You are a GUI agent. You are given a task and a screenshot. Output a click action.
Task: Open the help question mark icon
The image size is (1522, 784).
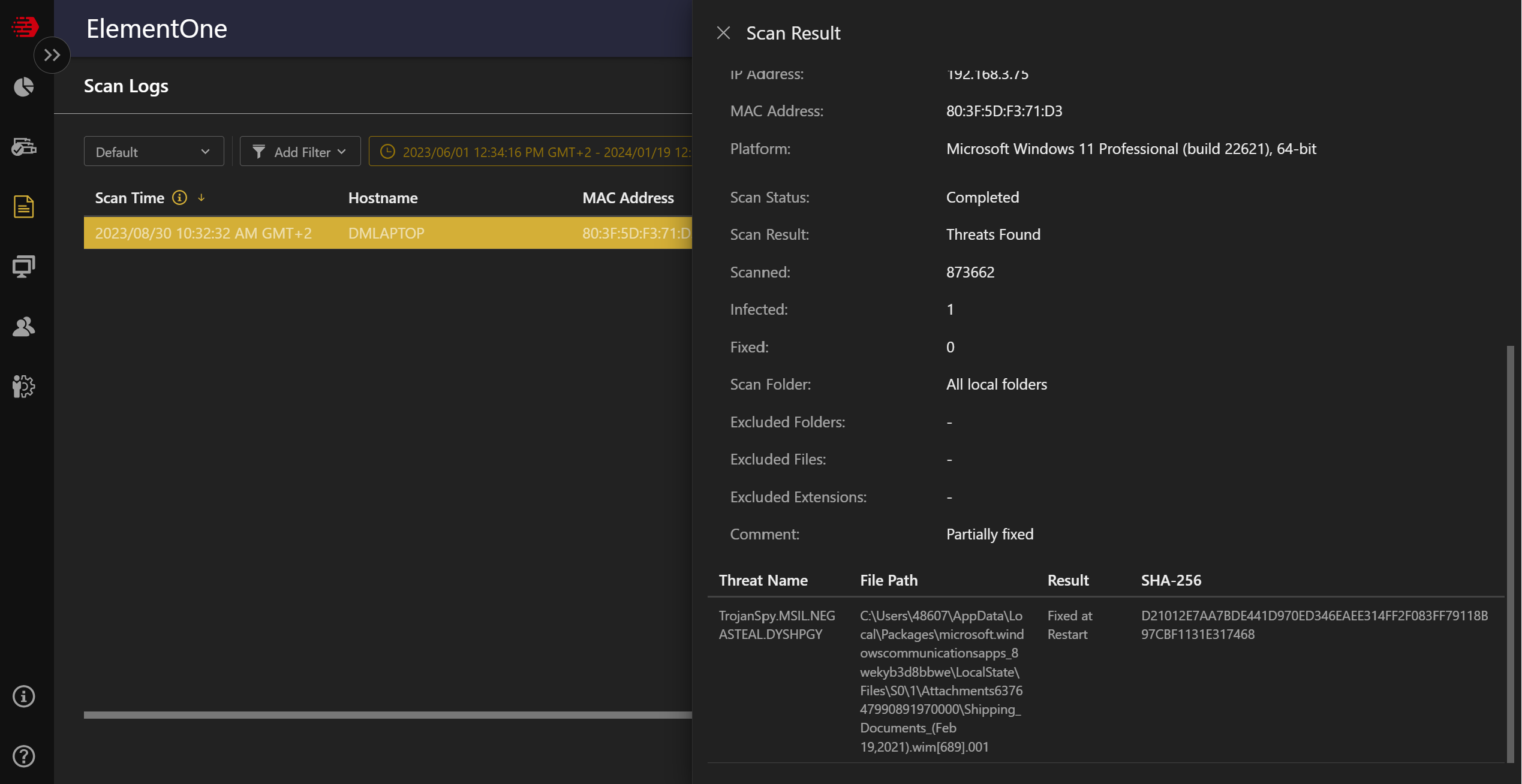click(24, 756)
